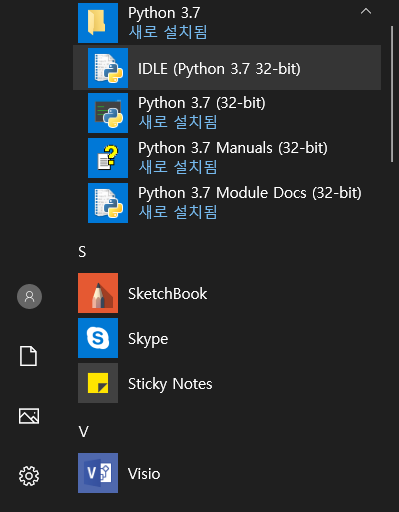Open Documents from the sidebar icon

(x=28, y=356)
